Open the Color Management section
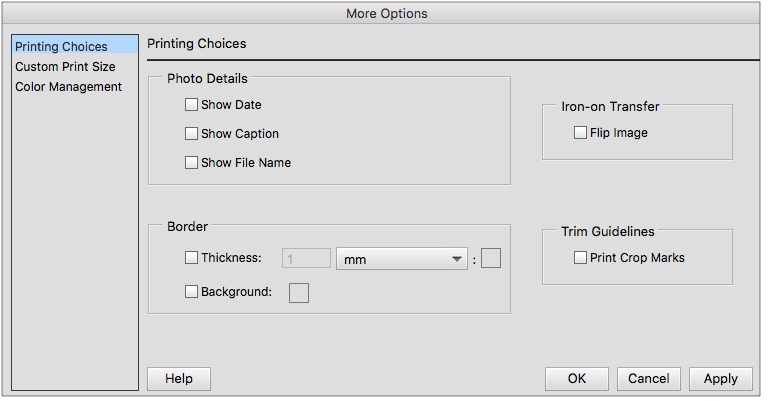This screenshot has width=775, height=401. [68, 87]
